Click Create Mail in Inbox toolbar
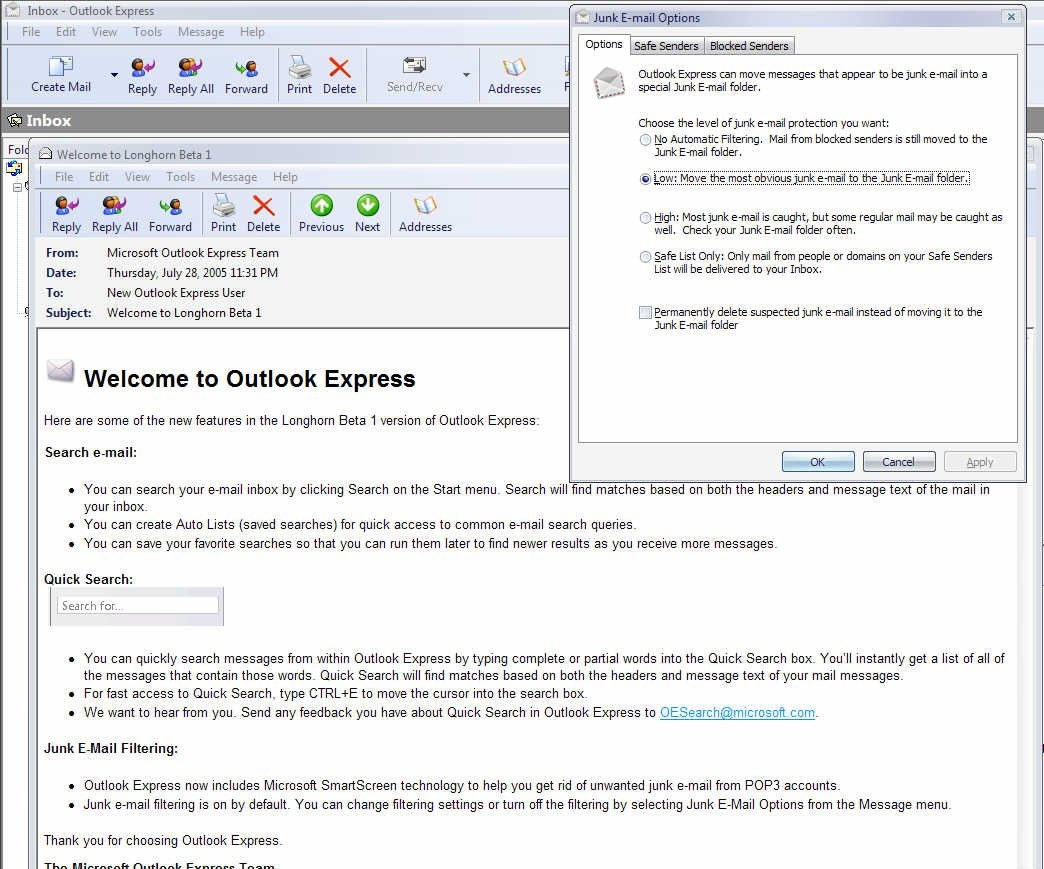1044x869 pixels. pos(61,75)
